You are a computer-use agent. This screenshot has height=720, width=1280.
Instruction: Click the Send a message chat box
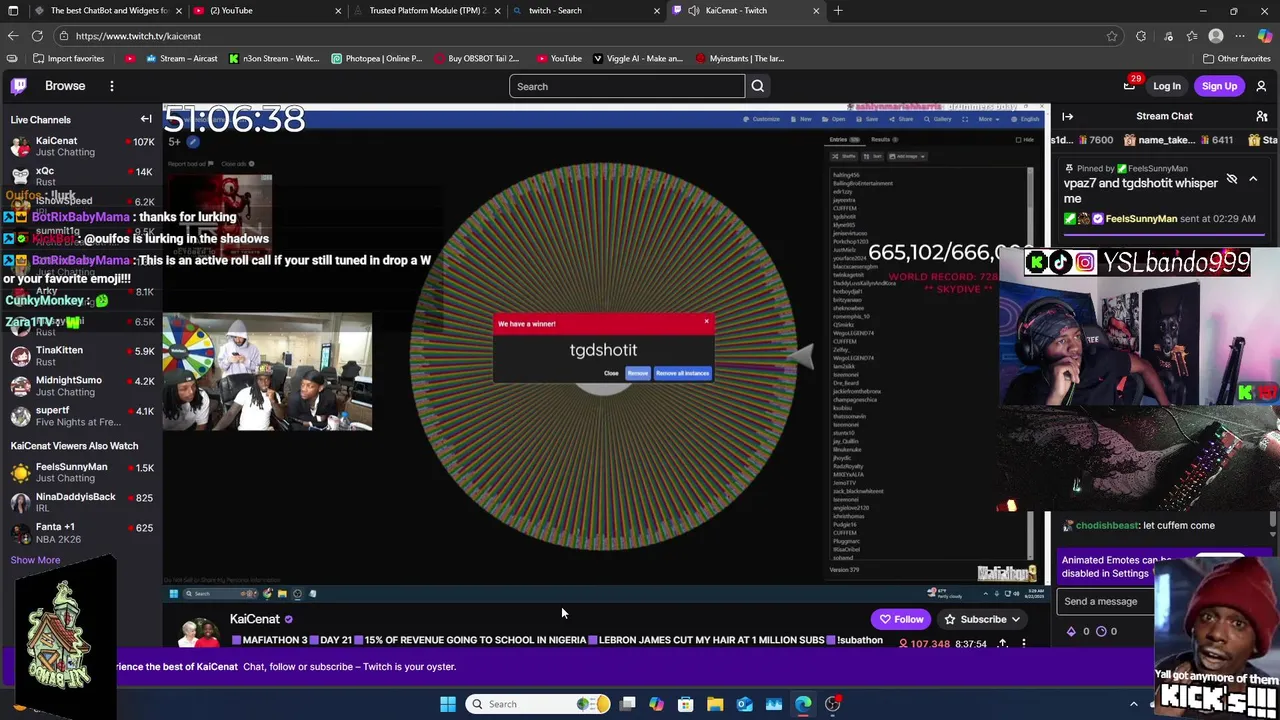coord(1106,601)
